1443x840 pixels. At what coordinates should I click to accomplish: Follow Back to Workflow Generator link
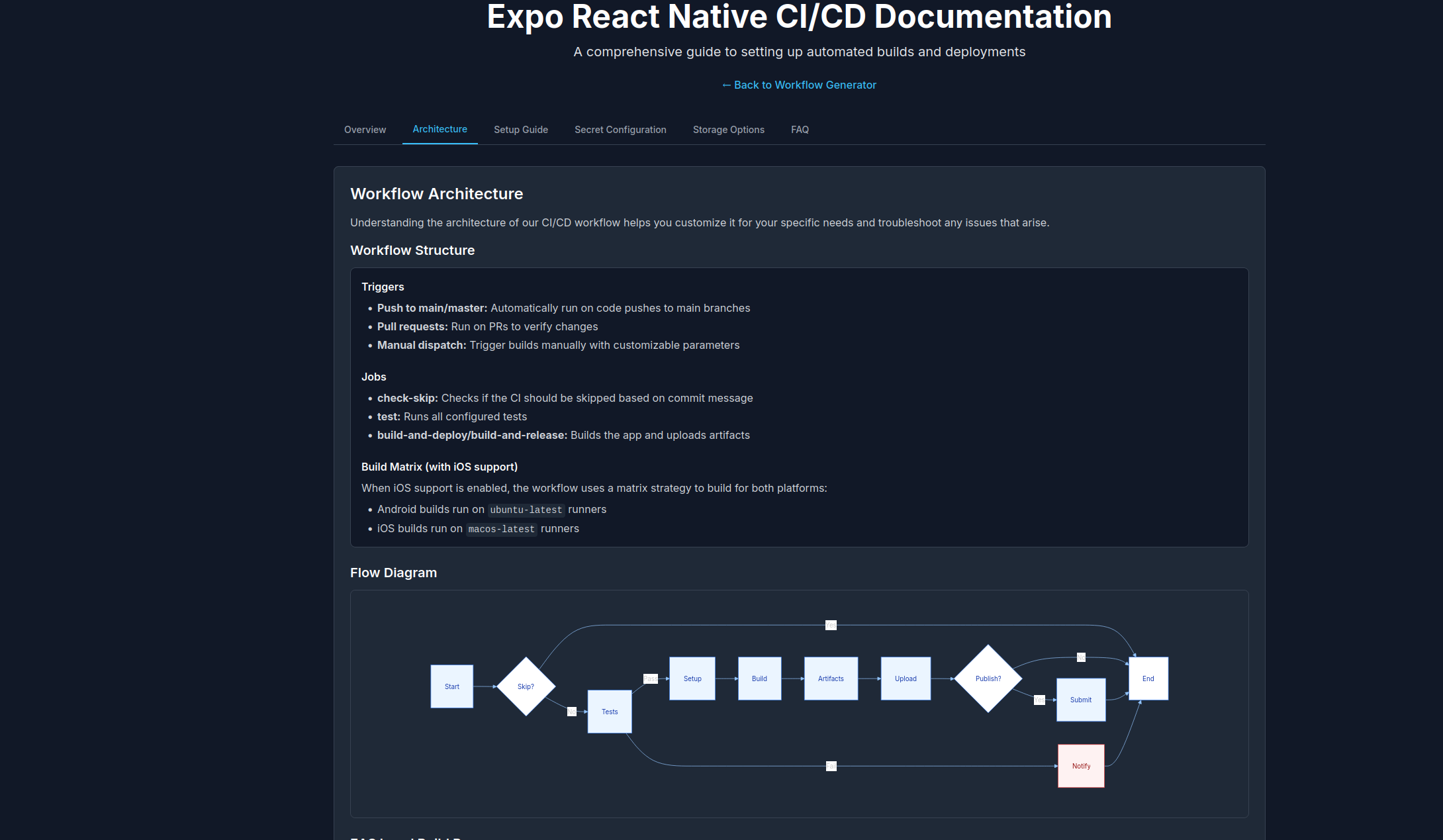click(x=799, y=85)
